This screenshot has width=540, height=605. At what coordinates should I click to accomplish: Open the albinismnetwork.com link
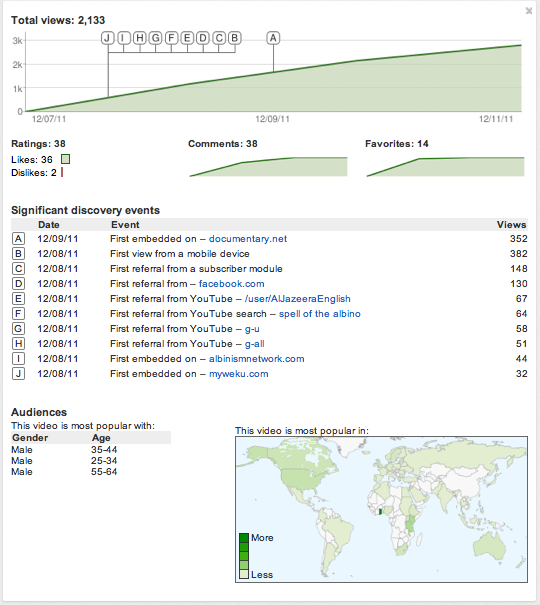(x=256, y=359)
